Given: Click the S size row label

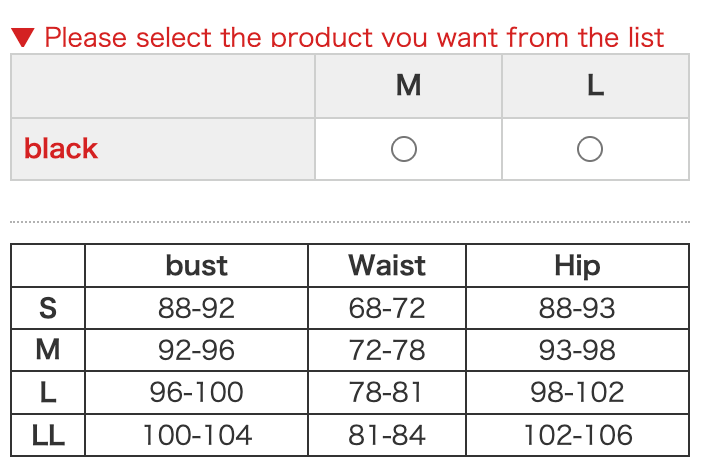Looking at the screenshot, I should pos(47,308).
